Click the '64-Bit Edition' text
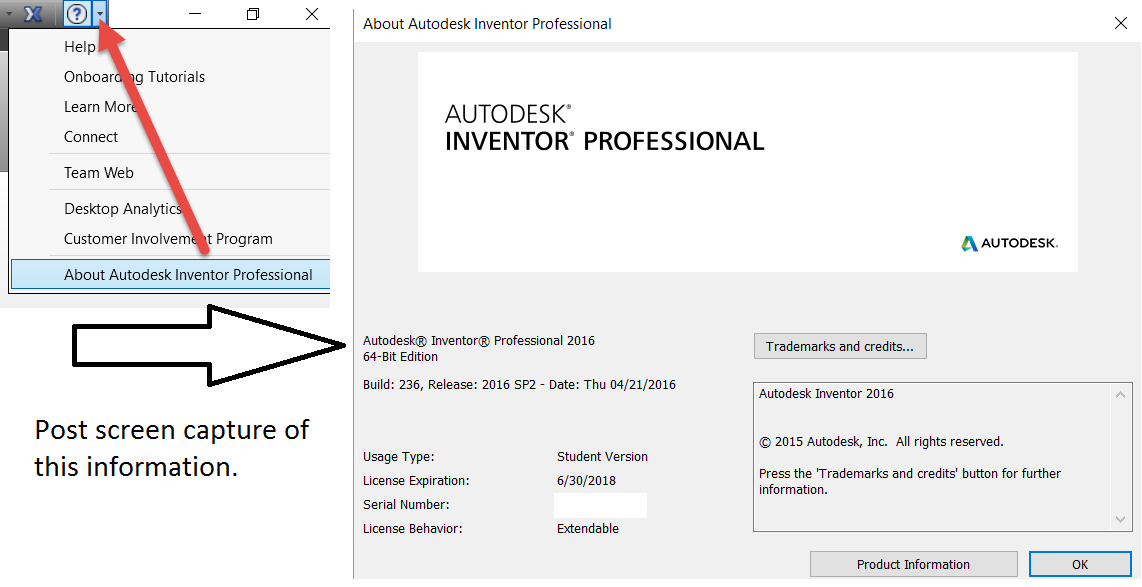This screenshot has width=1142, height=587. pyautogui.click(x=401, y=357)
